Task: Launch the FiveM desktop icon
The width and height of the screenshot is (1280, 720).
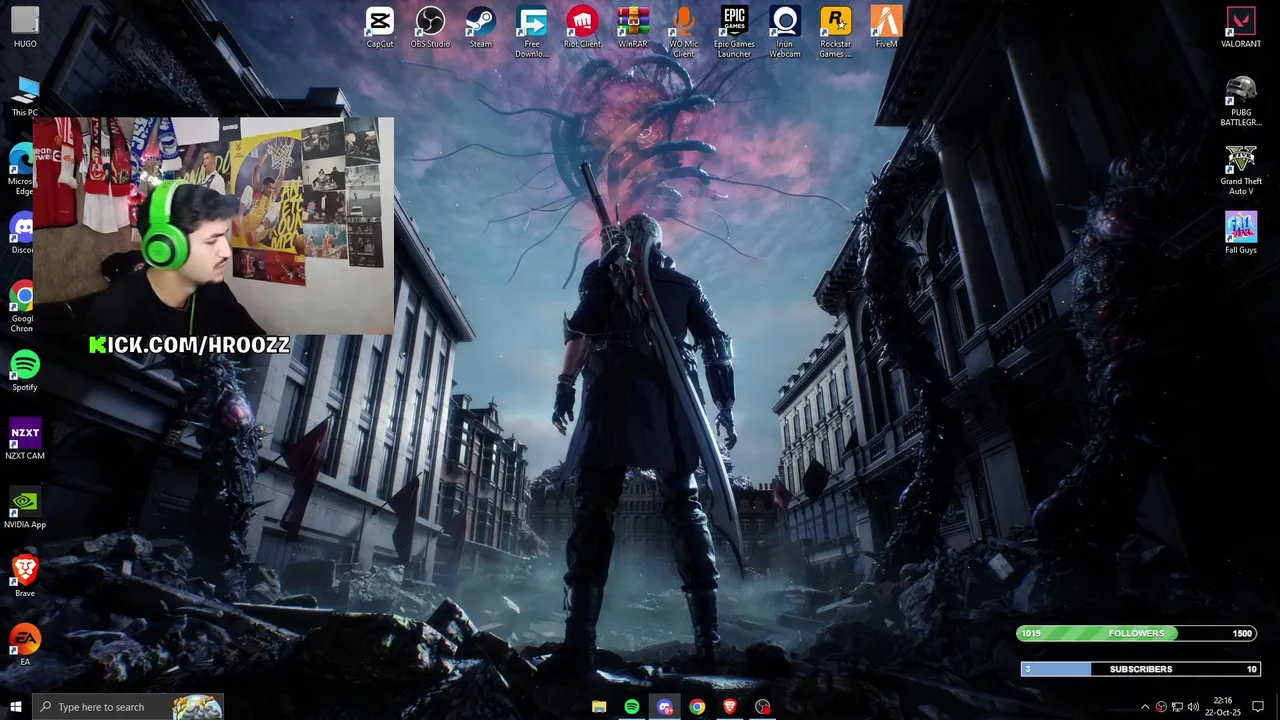Action: pyautogui.click(x=886, y=27)
